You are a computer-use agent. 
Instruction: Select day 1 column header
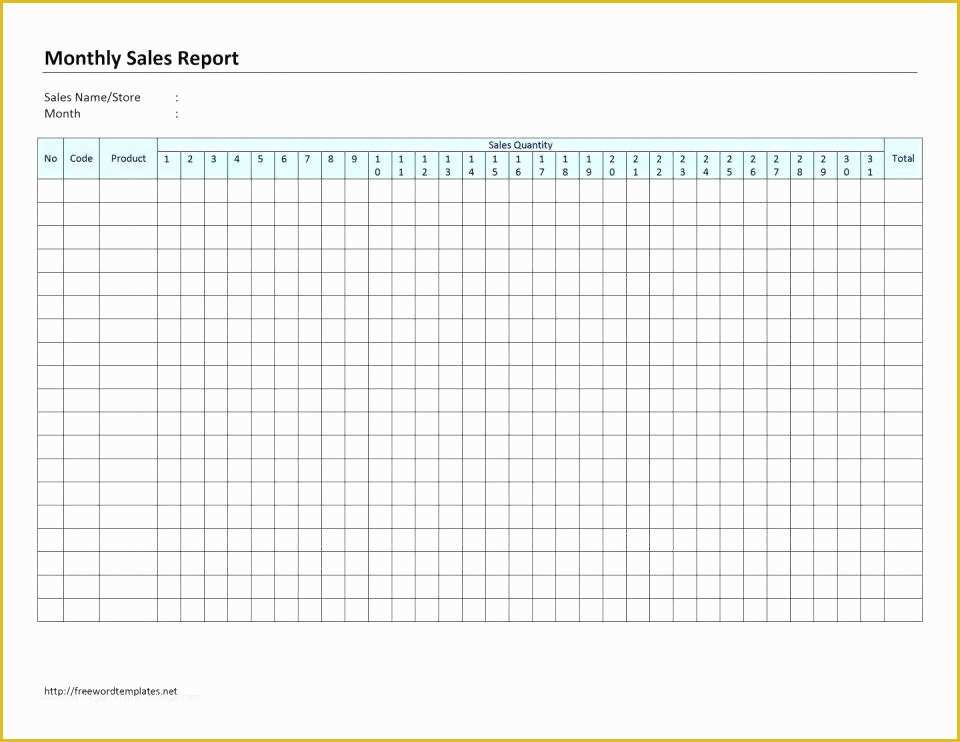169,165
